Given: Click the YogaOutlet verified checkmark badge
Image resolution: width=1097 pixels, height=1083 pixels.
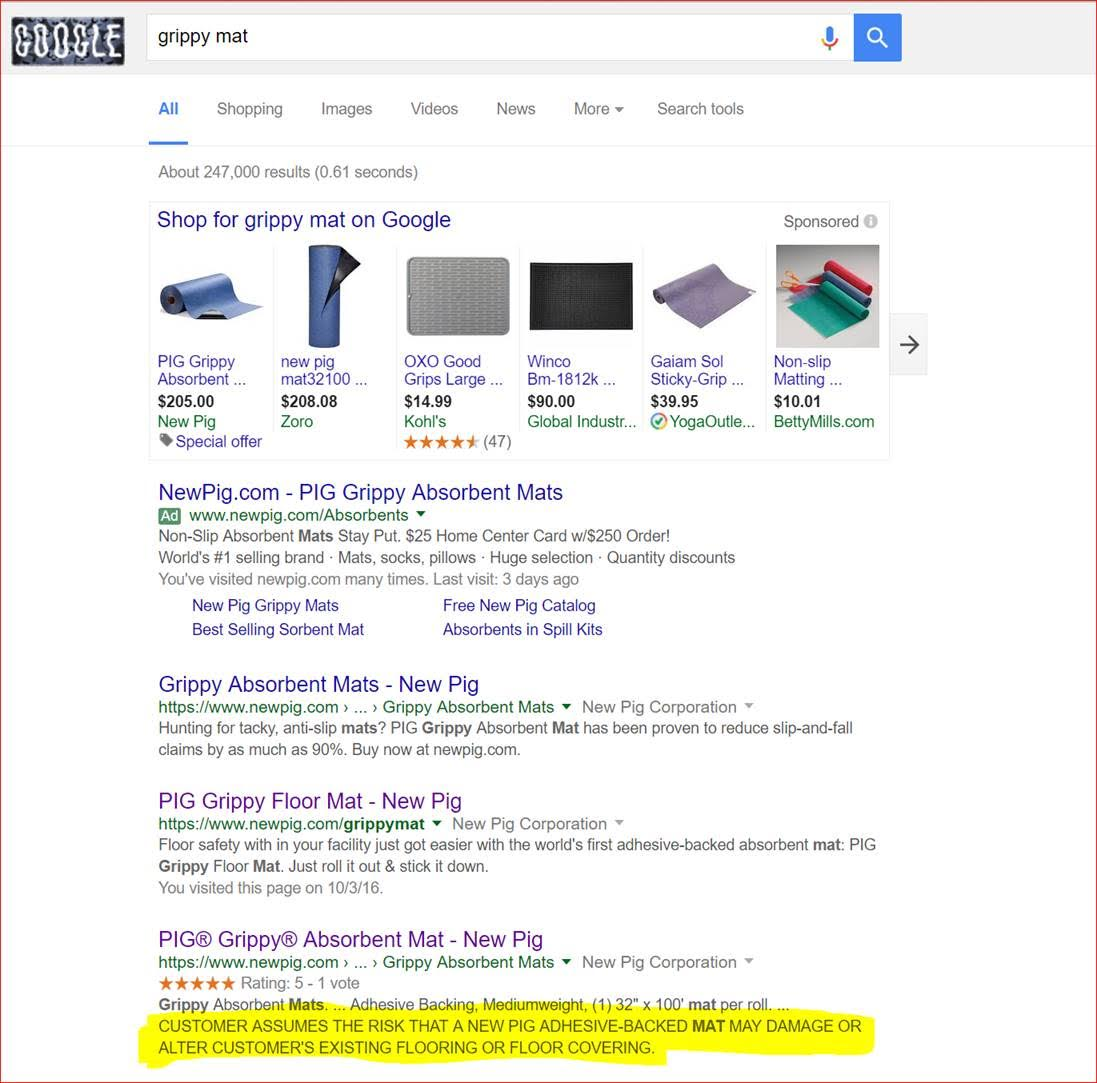Looking at the screenshot, I should point(658,422).
